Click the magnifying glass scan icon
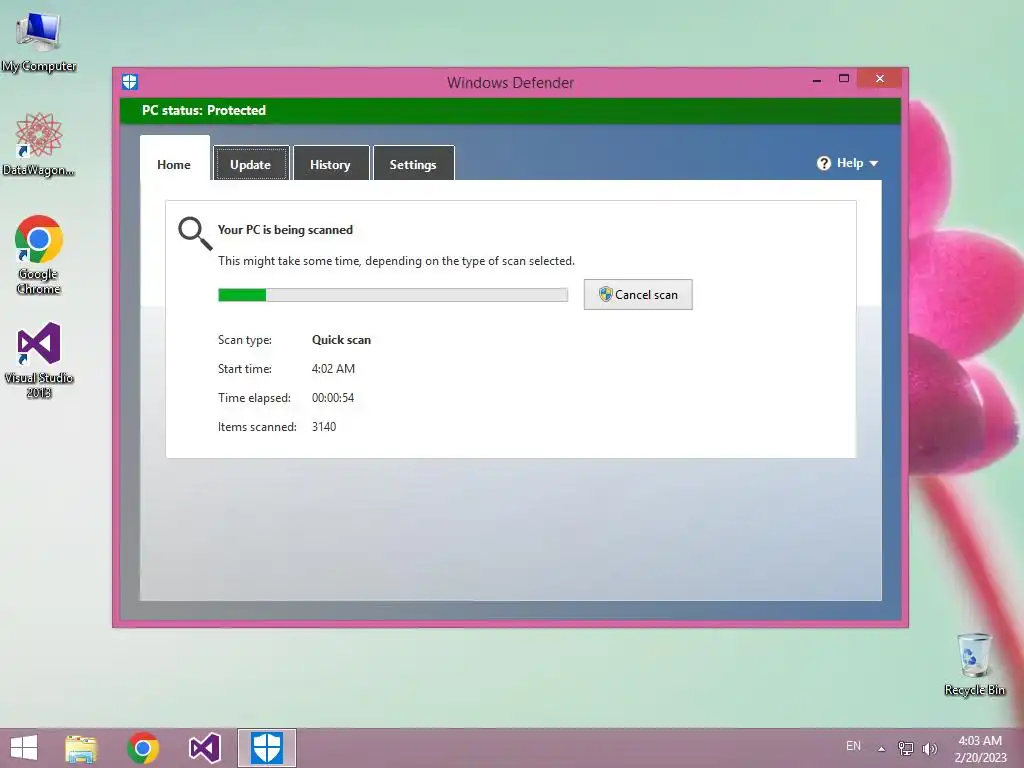 (195, 234)
